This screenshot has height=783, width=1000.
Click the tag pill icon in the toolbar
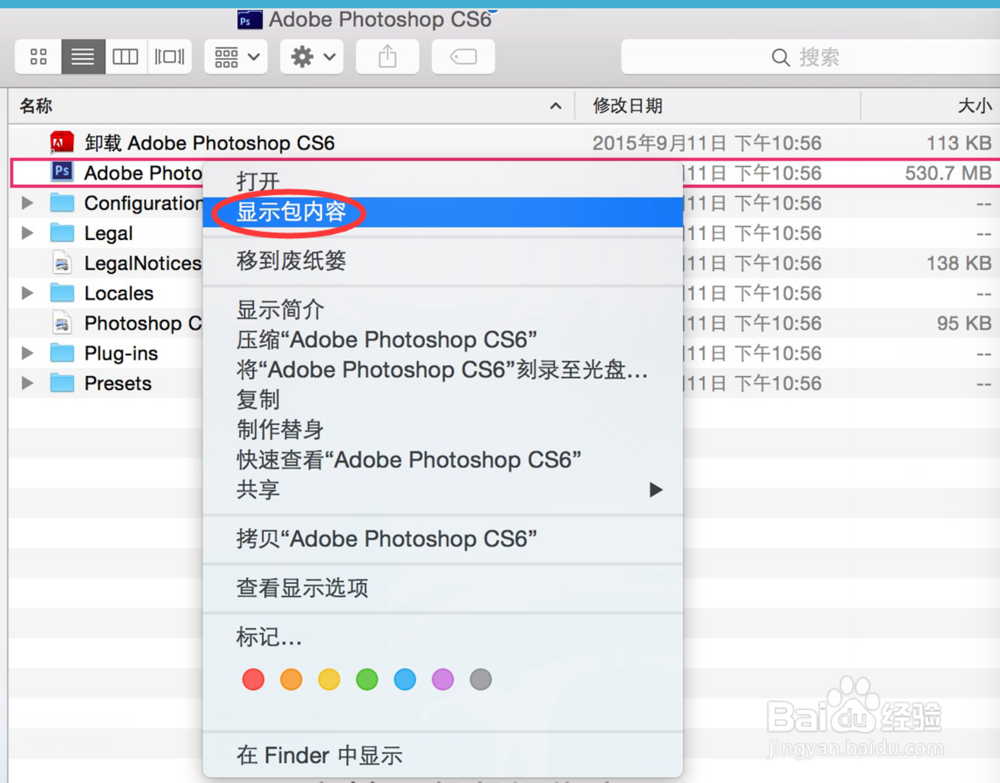point(462,57)
